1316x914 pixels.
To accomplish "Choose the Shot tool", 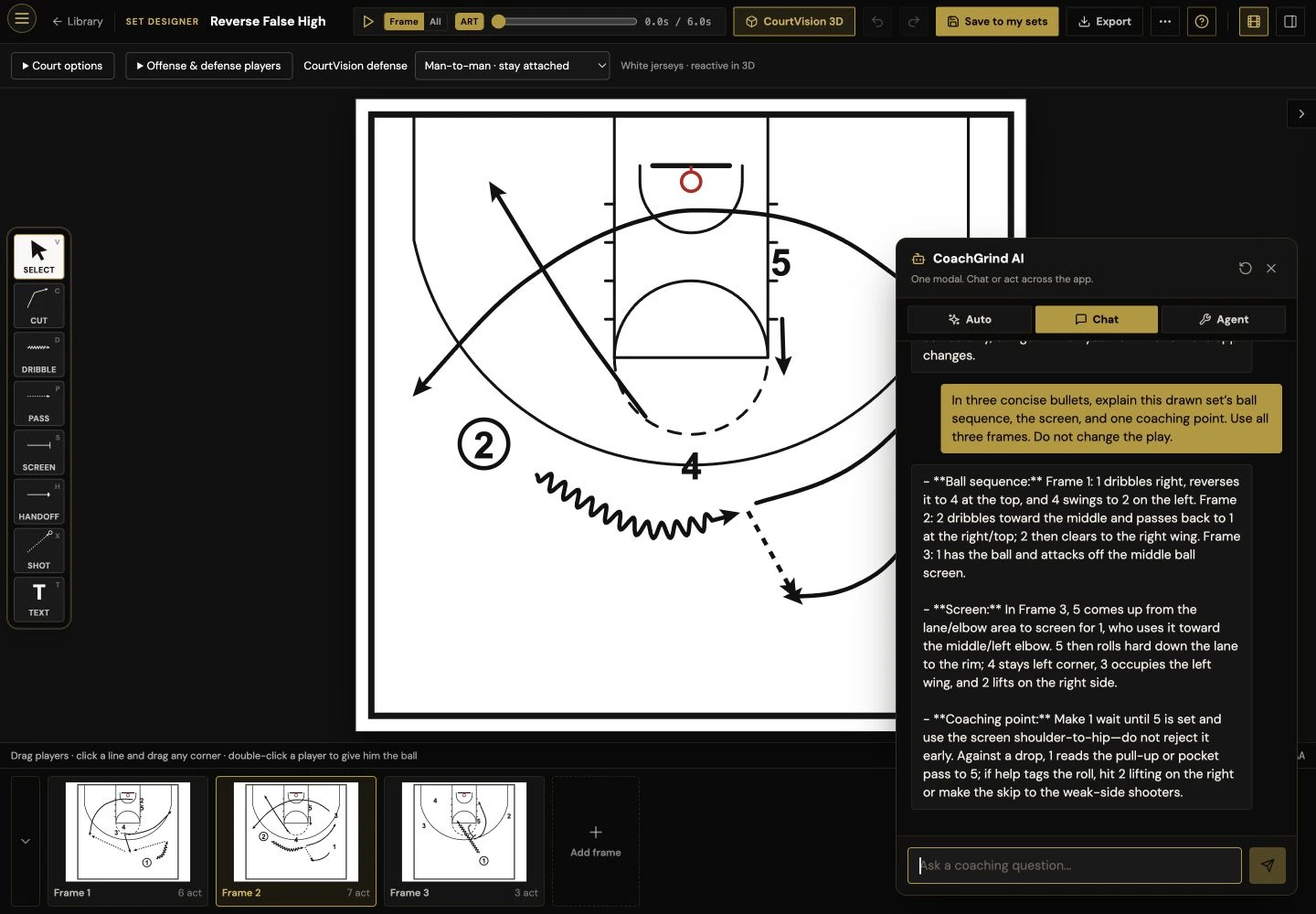I will point(38,550).
